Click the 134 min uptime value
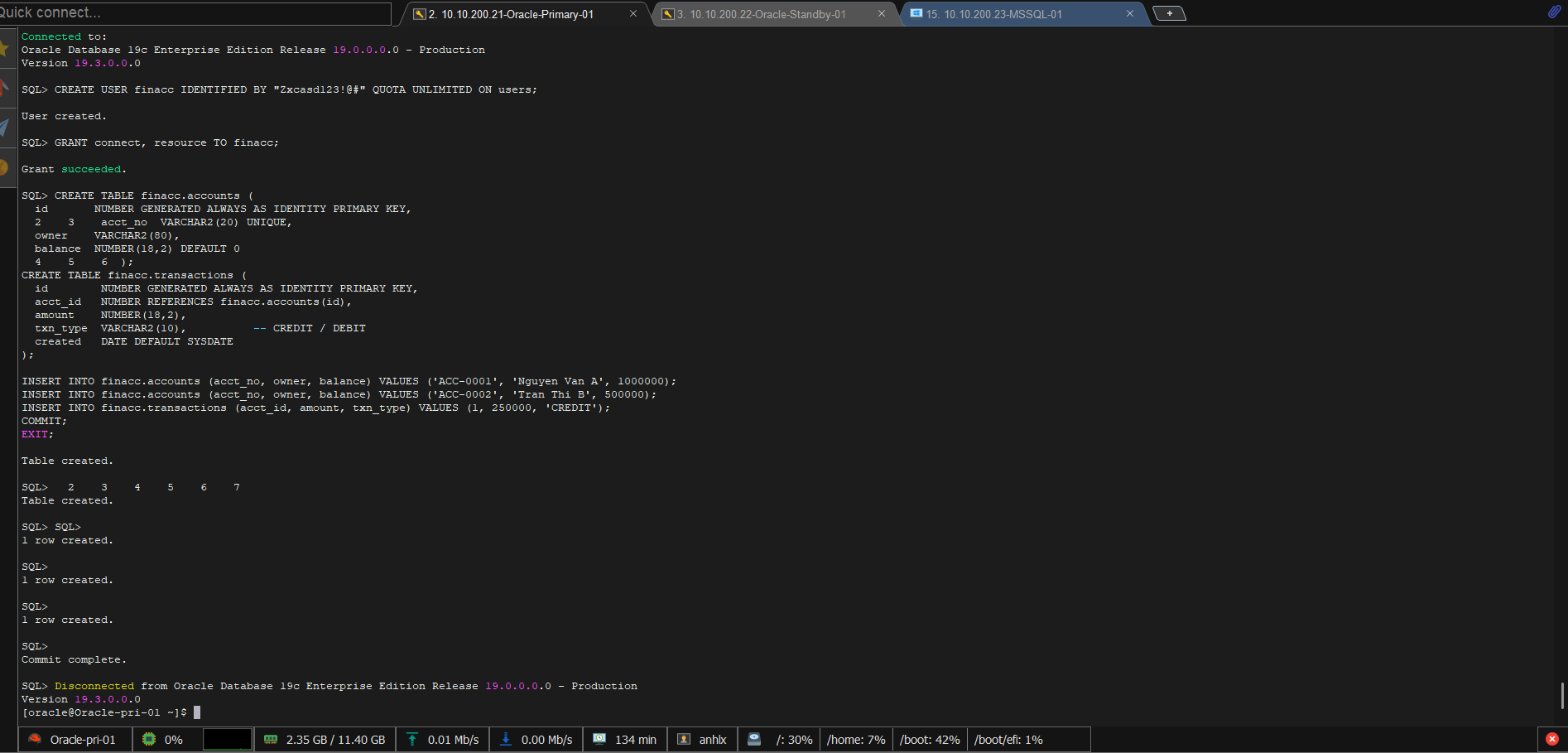The image size is (1568, 753). pyautogui.click(x=636, y=740)
